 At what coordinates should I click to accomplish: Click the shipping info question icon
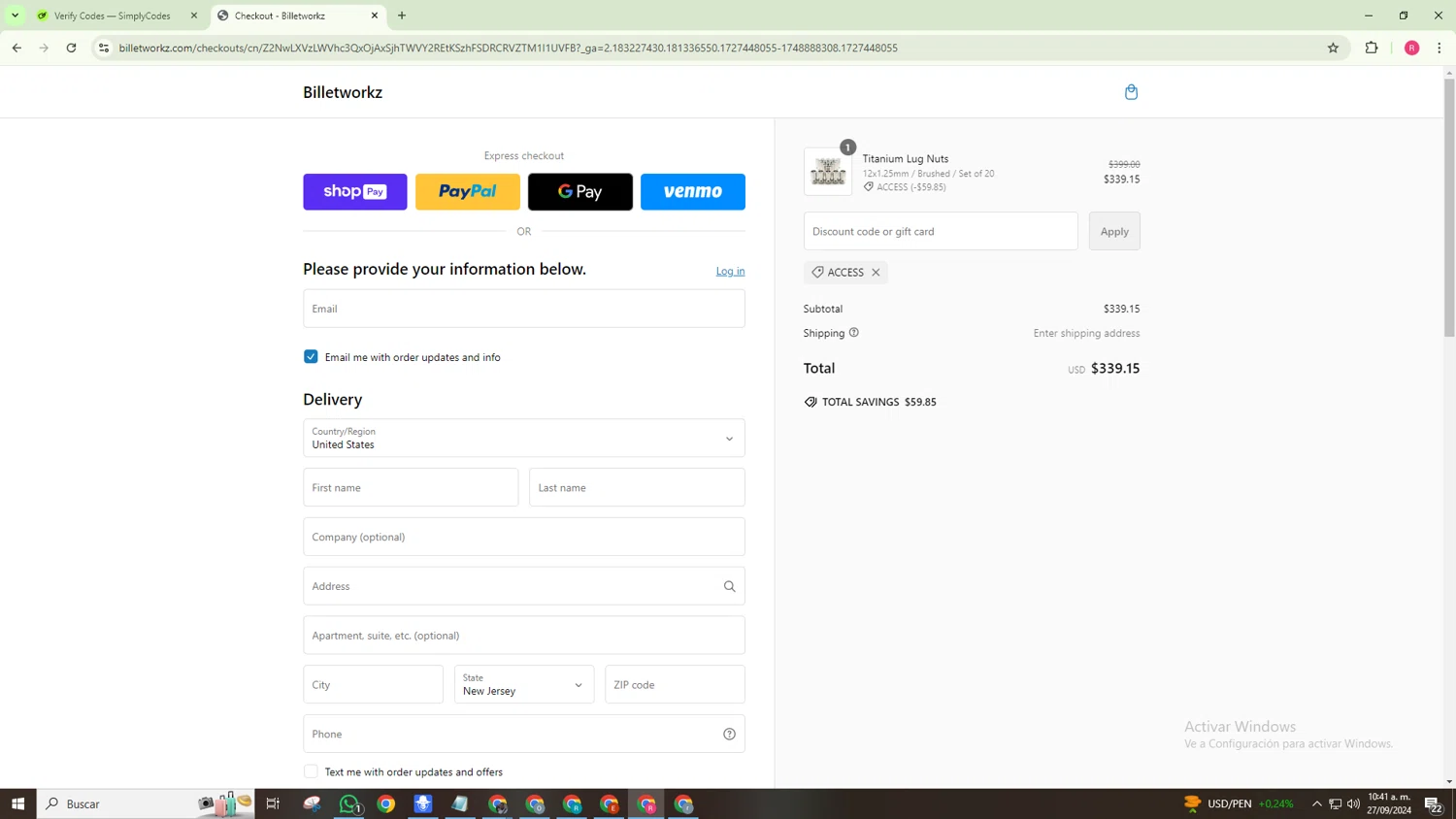pos(854,332)
